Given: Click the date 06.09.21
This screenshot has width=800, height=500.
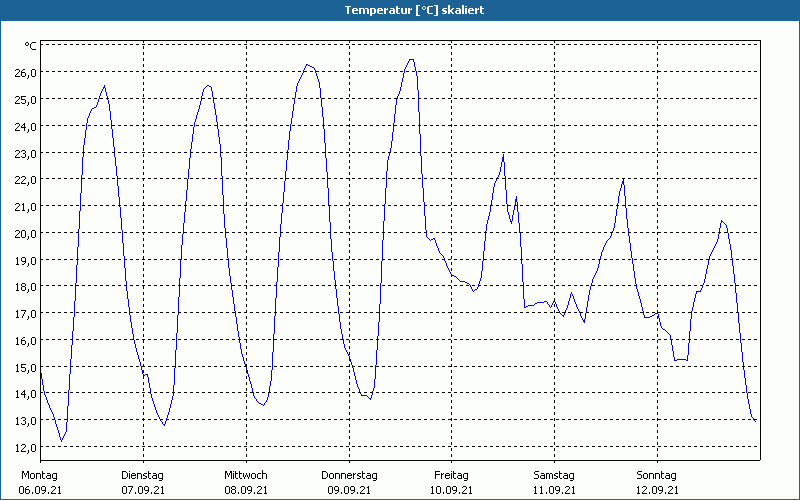Looking at the screenshot, I should click(x=40, y=491).
